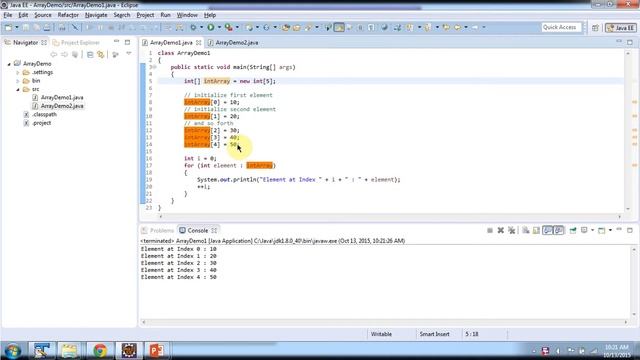
Task: Toggle Show Console on standard output change
Action: click(547, 231)
